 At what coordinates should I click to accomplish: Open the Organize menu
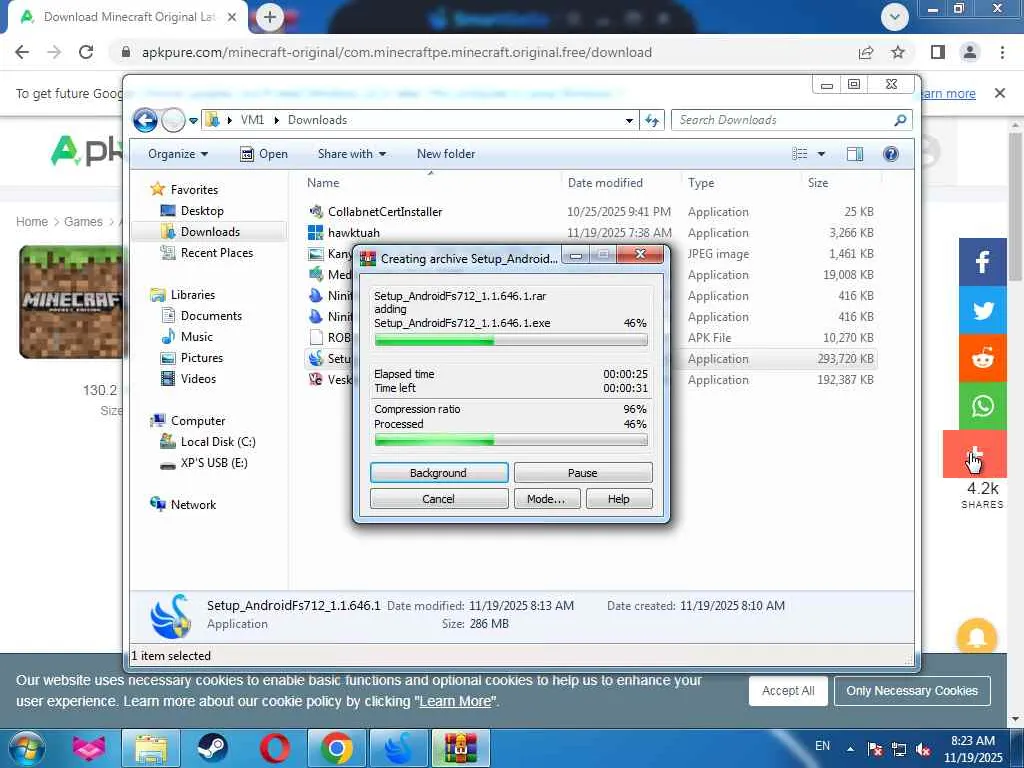[x=178, y=154]
